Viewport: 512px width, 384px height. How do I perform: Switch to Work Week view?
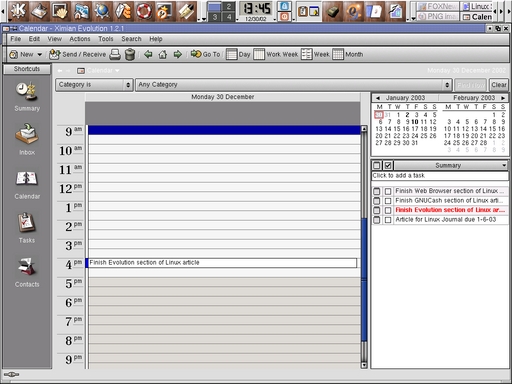click(x=276, y=54)
